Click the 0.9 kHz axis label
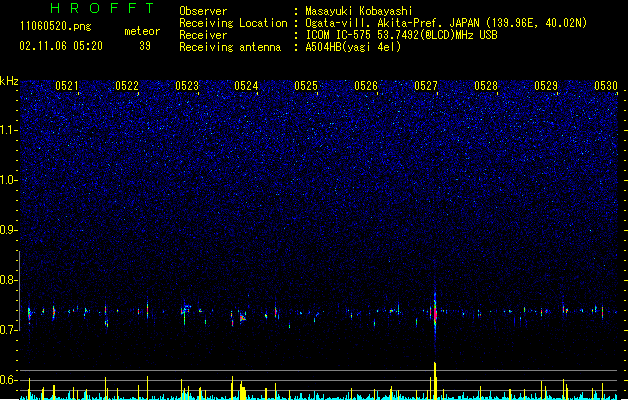This screenshot has width=629, height=400. tap(9, 230)
